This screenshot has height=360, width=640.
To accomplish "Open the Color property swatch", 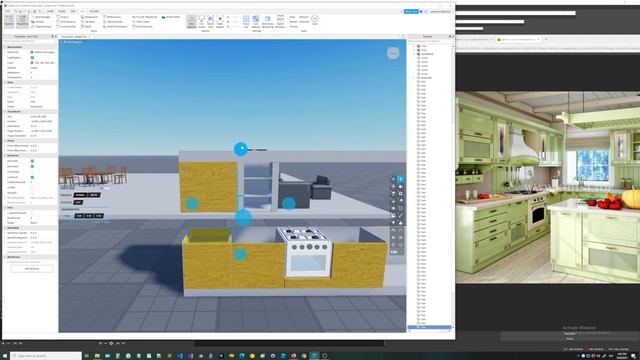I will 32,63.
